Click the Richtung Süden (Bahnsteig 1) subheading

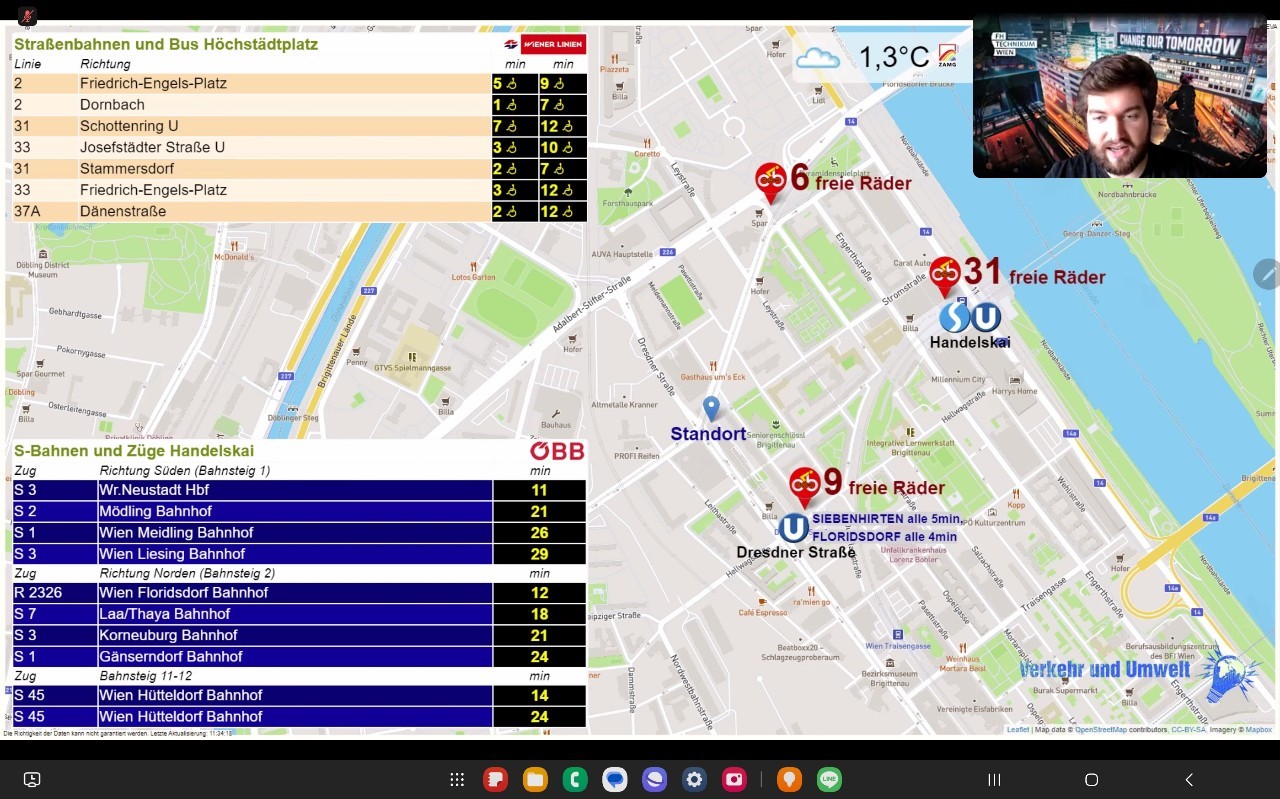(185, 471)
